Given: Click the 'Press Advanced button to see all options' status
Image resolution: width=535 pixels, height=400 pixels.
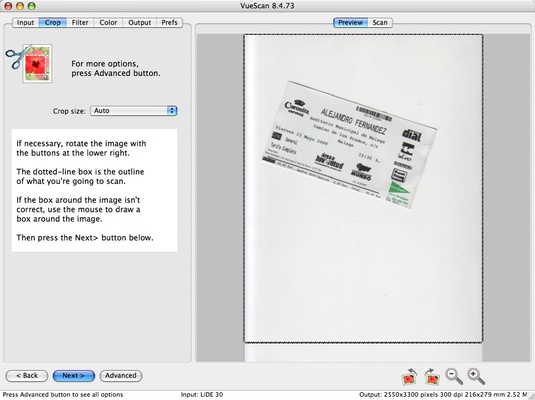Looking at the screenshot, I should tap(63, 395).
